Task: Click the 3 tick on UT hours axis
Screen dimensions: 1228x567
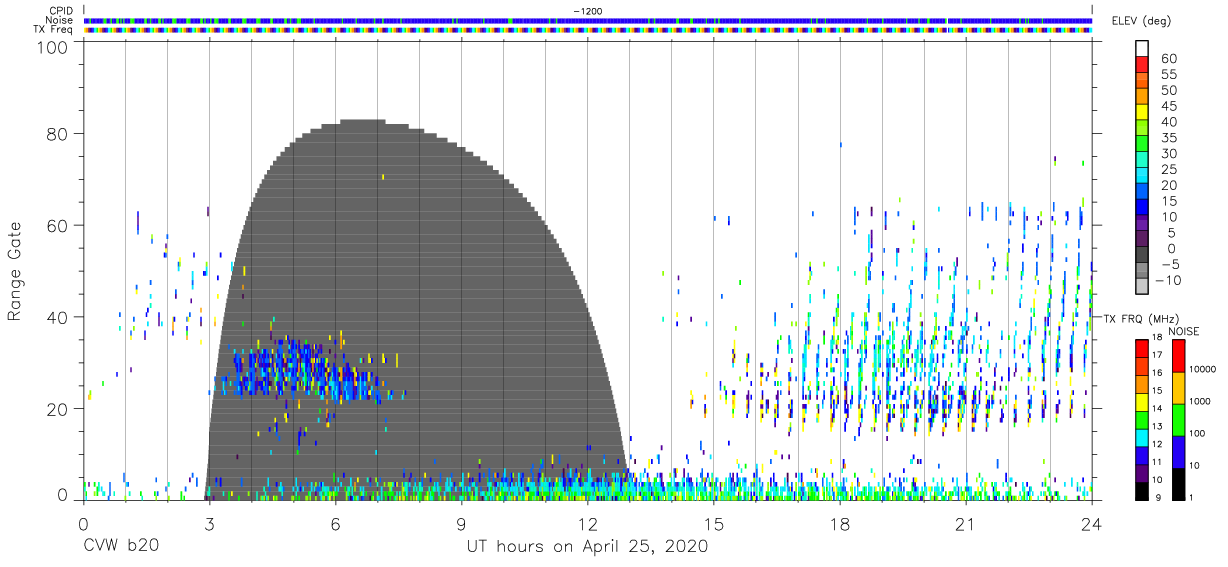Action: (x=209, y=523)
